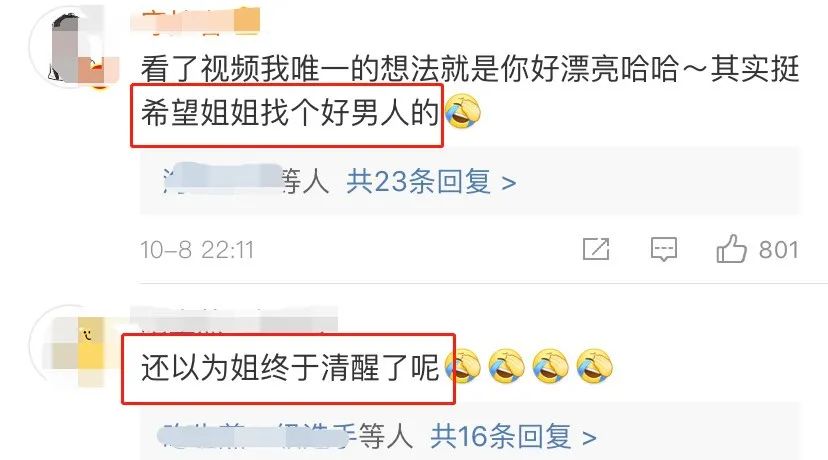
Task: Open blurred replier name before 等人 in first thread
Action: 222,180
